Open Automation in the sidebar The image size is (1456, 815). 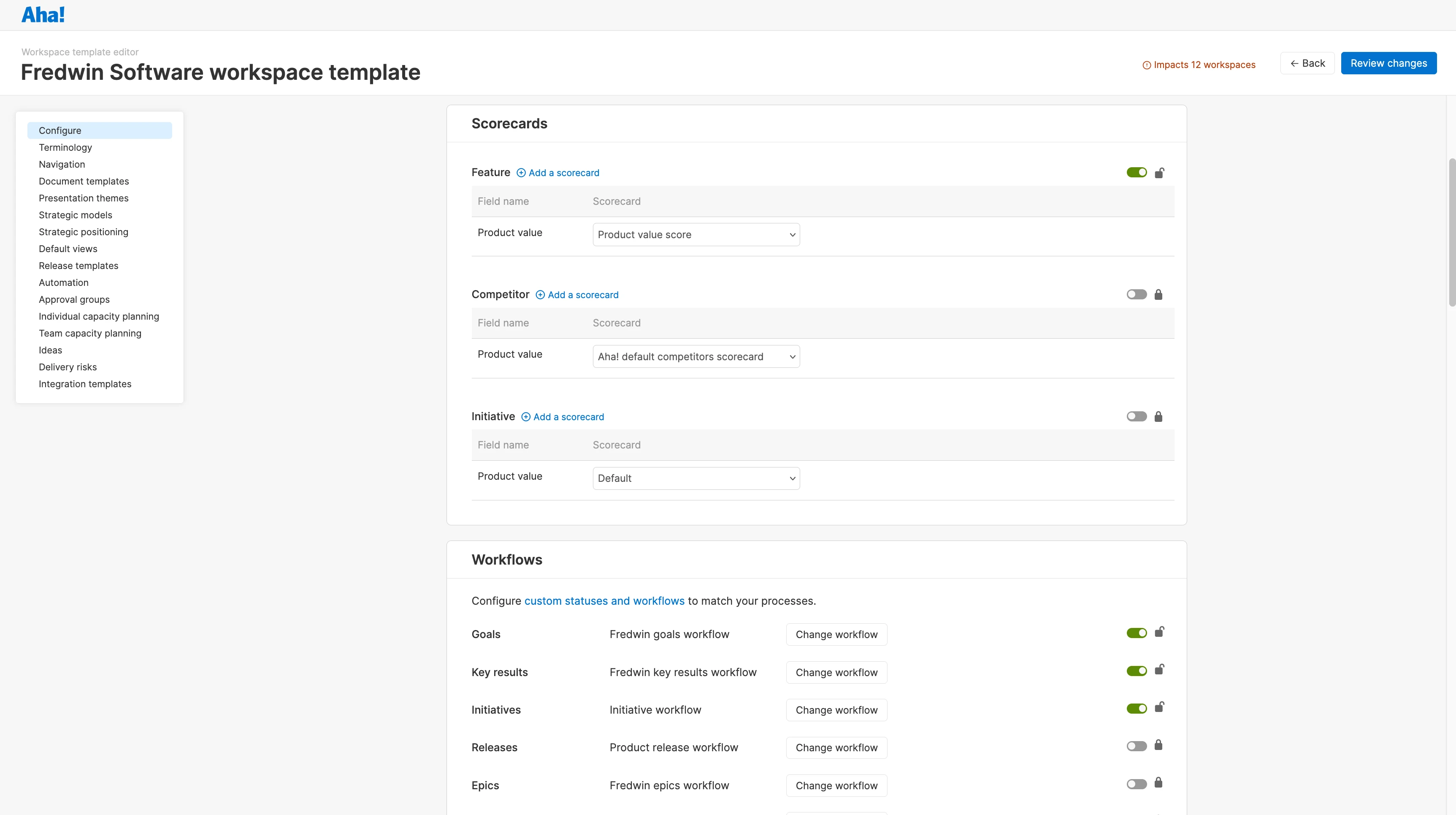click(x=63, y=283)
